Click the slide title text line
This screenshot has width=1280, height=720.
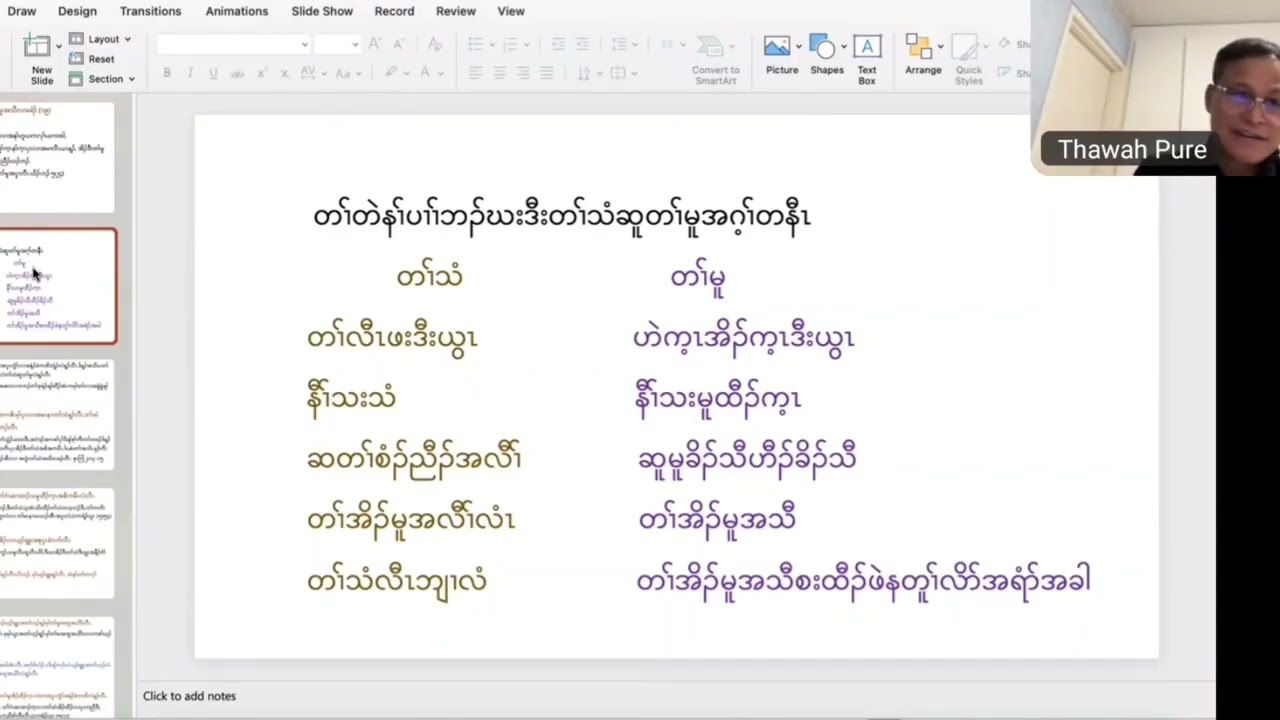pyautogui.click(x=561, y=217)
